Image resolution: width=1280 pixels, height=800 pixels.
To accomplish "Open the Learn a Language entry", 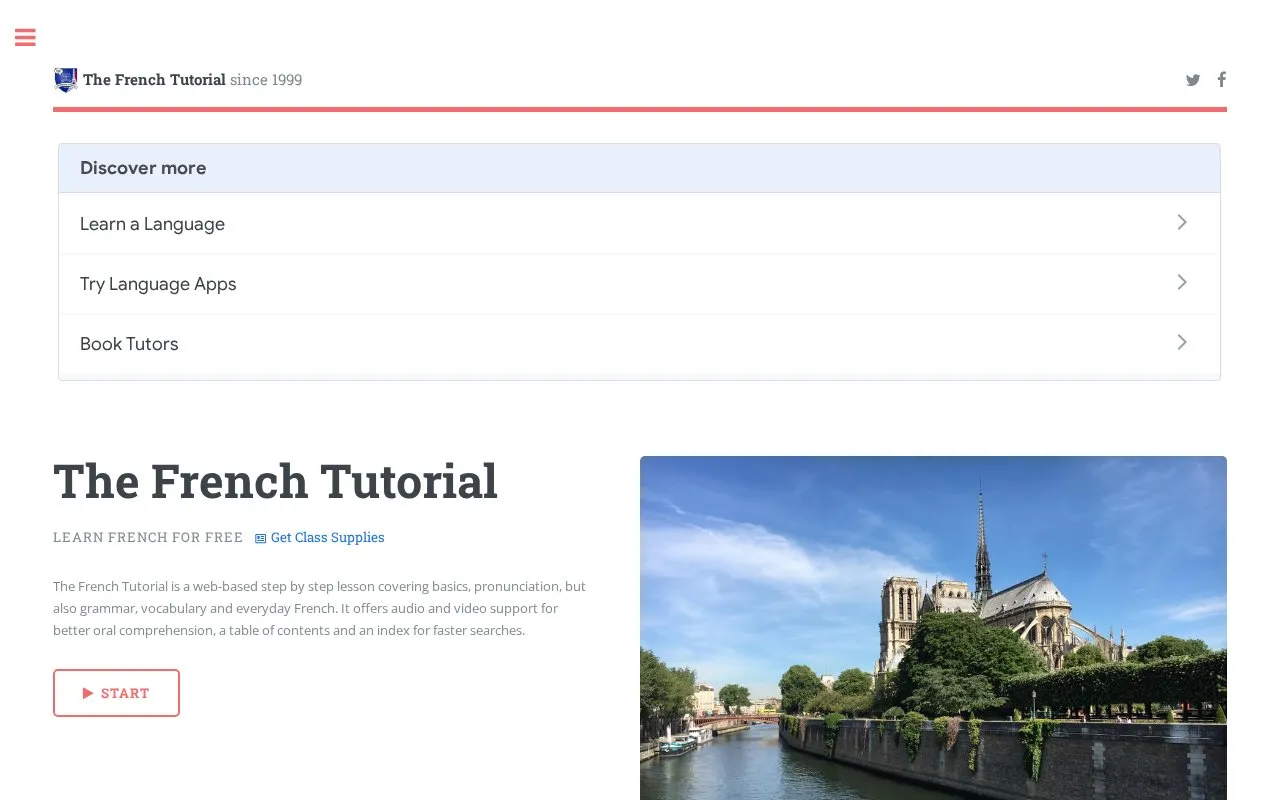I will click(639, 224).
